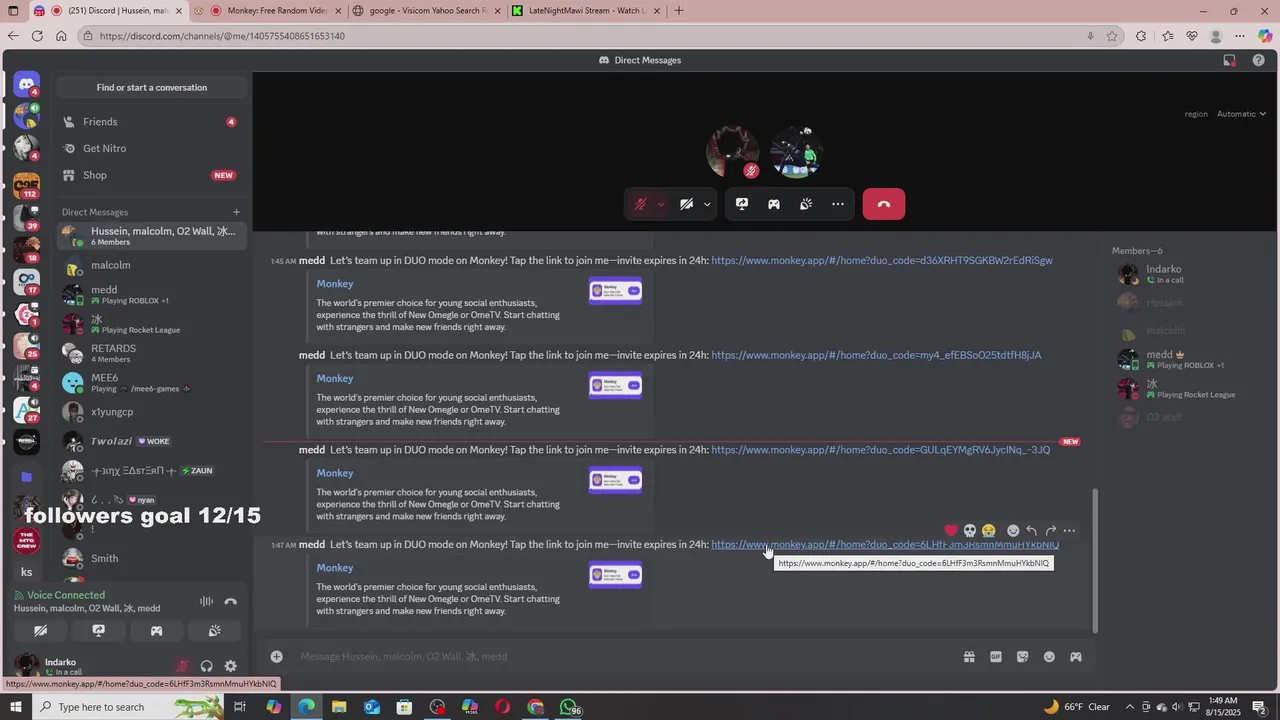Viewport: 1280px width, 720px height.
Task: Open new browser tab
Action: pyautogui.click(x=679, y=11)
